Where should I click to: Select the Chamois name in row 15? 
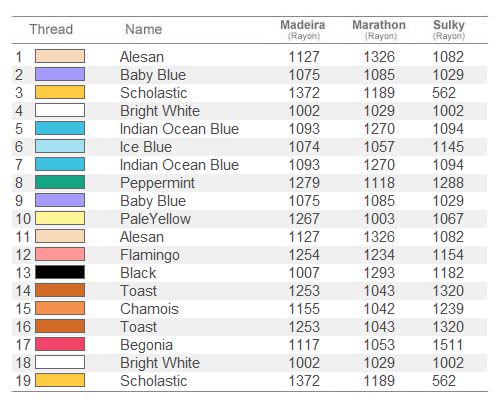coord(149,309)
